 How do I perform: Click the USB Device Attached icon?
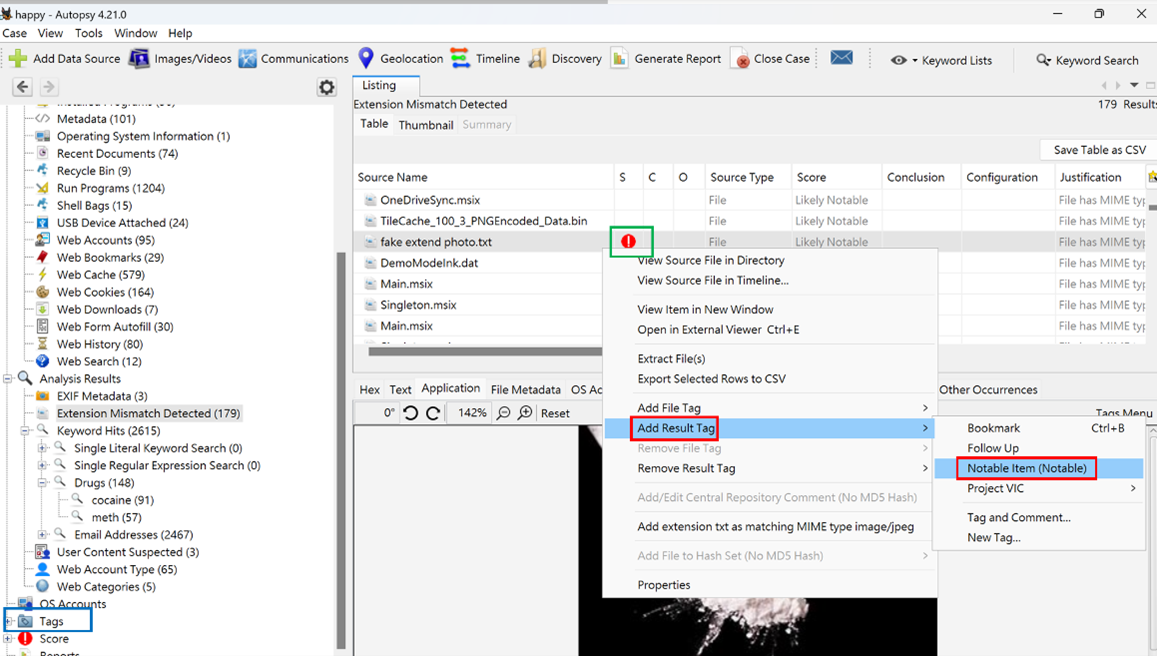43,222
